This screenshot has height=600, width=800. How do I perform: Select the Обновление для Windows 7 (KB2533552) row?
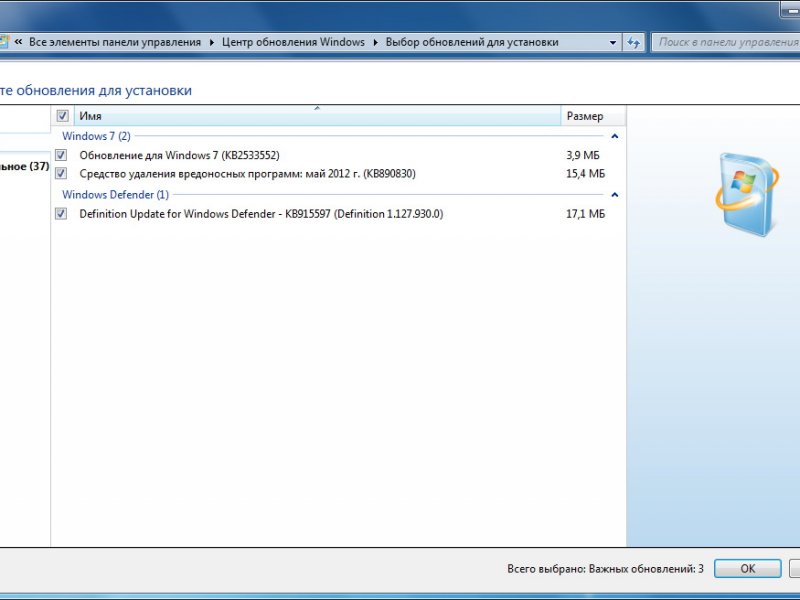tap(338, 155)
